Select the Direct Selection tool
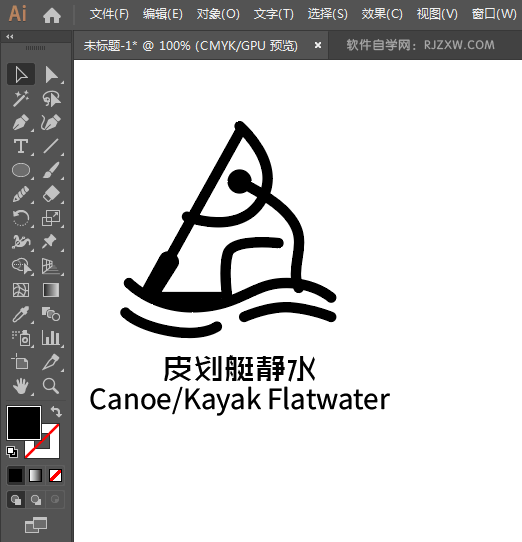Viewport: 522px width, 542px height. 51,74
